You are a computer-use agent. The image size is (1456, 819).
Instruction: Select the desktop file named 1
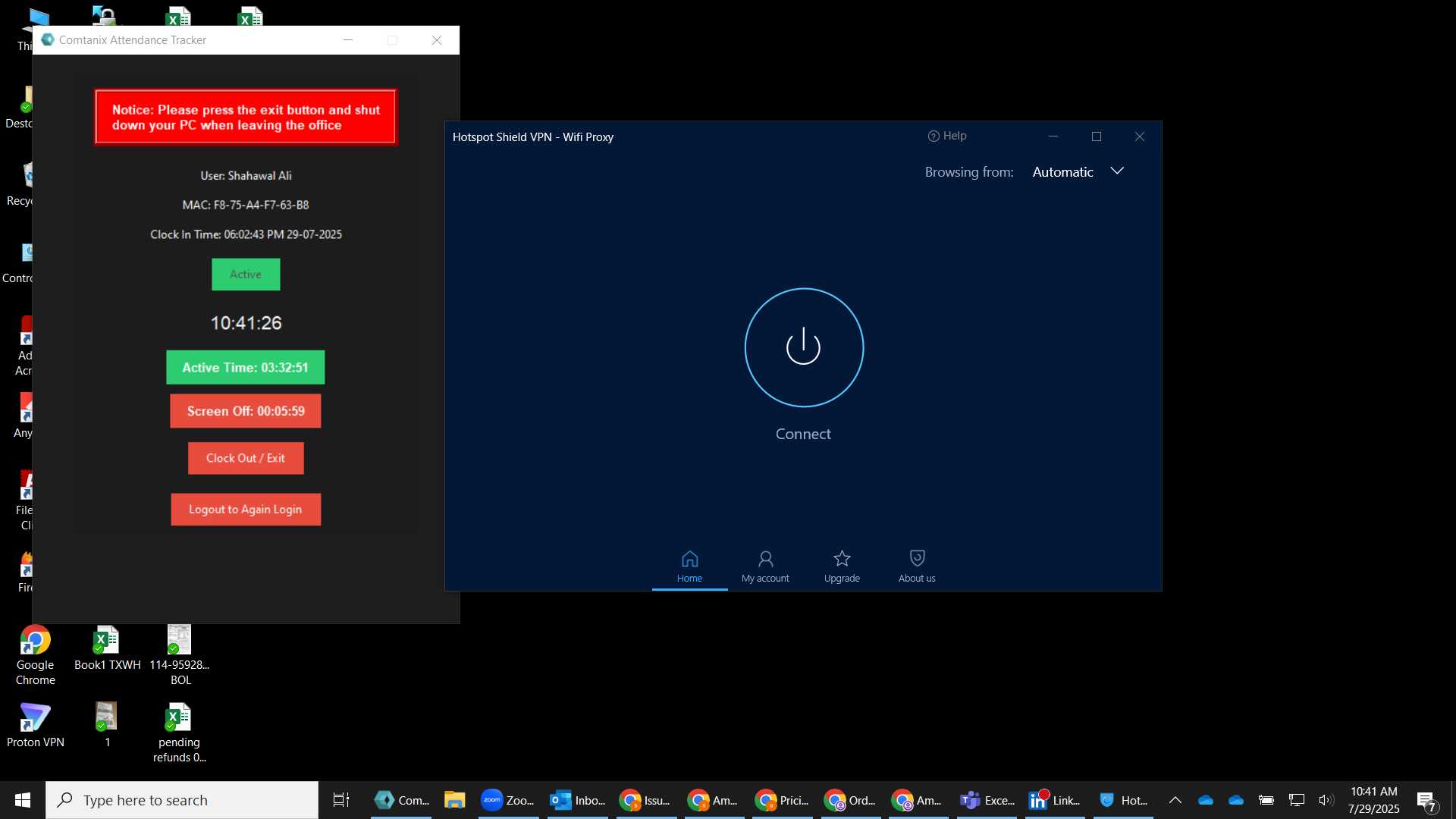(x=107, y=725)
